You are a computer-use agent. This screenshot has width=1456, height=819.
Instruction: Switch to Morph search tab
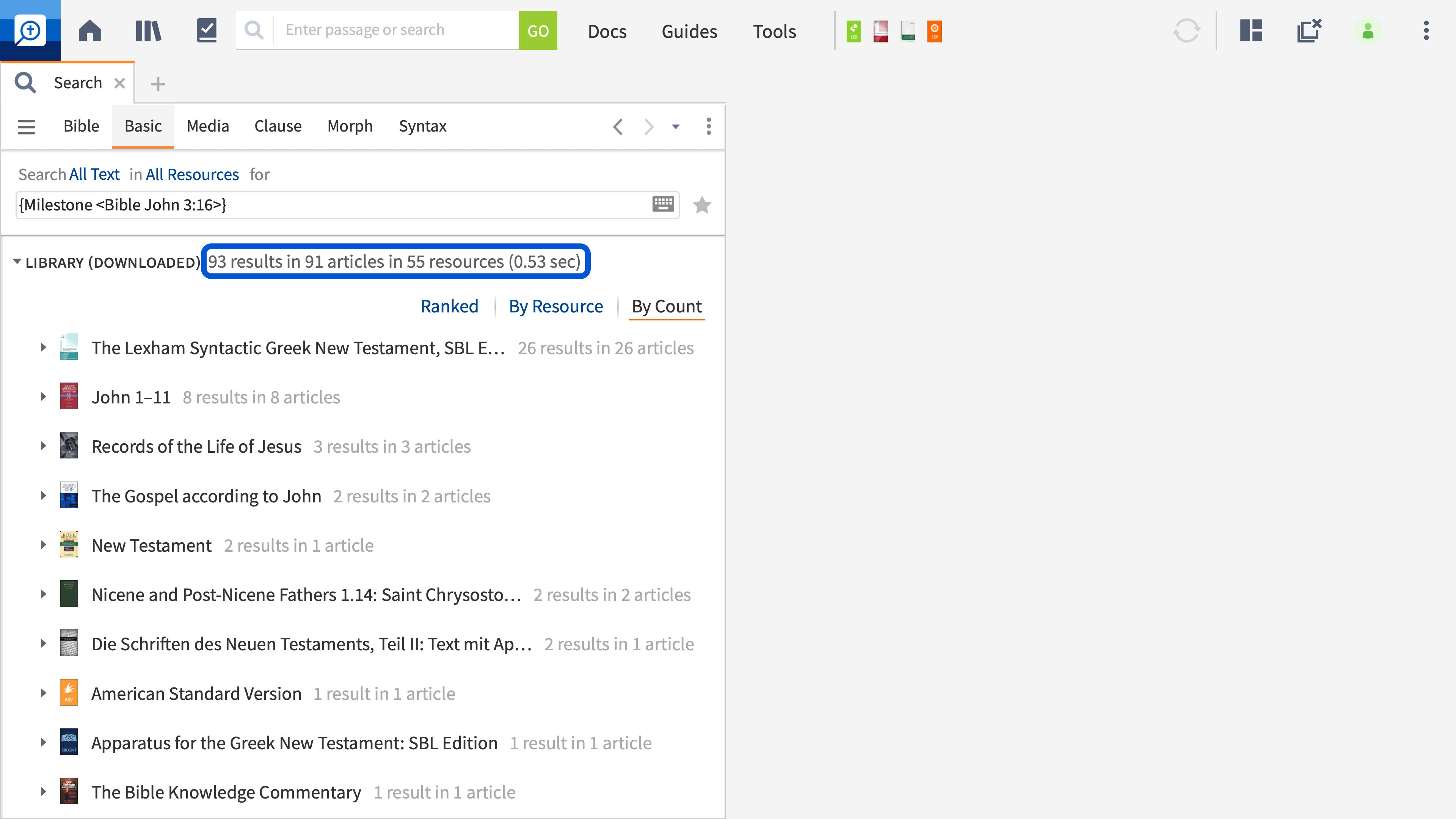350,126
